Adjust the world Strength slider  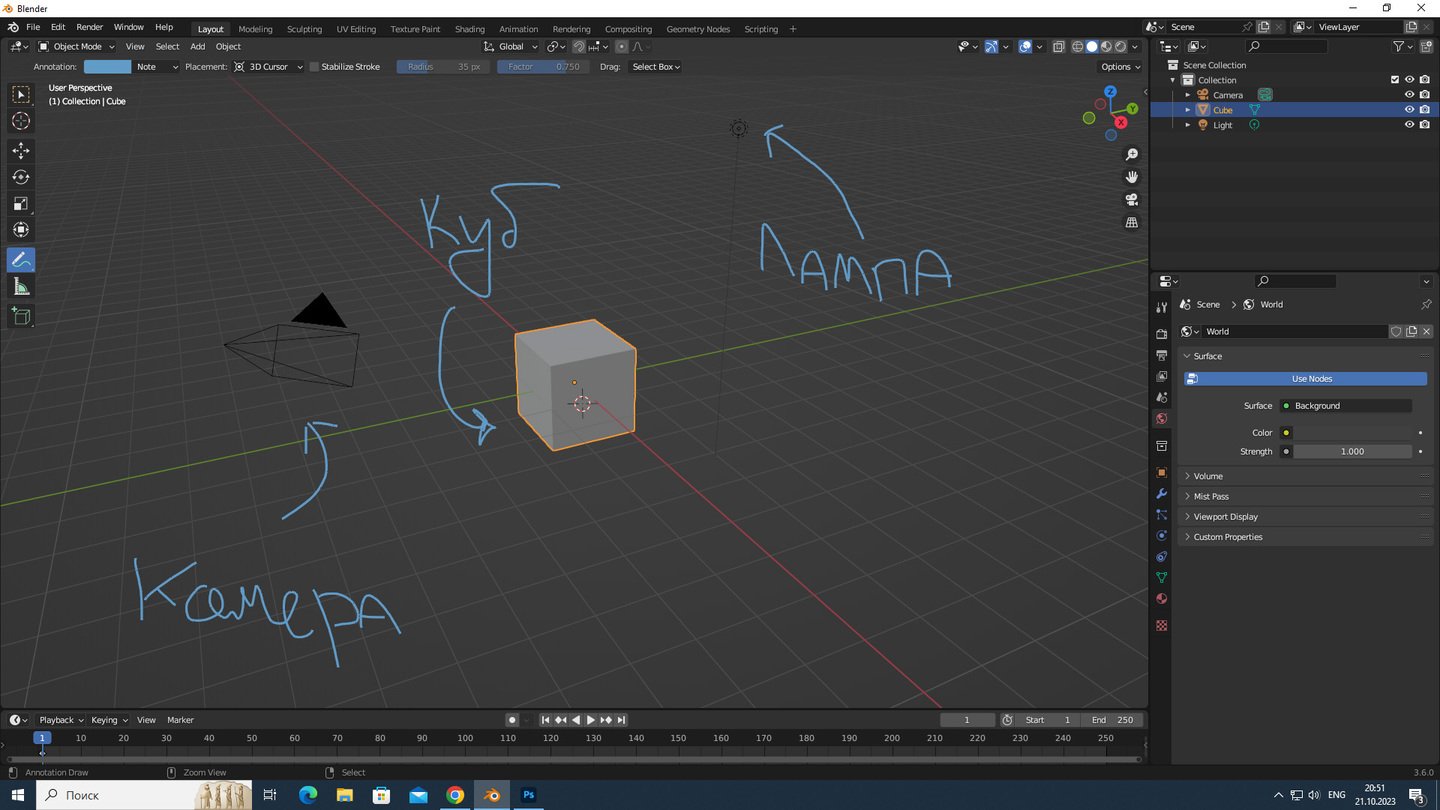point(1351,452)
